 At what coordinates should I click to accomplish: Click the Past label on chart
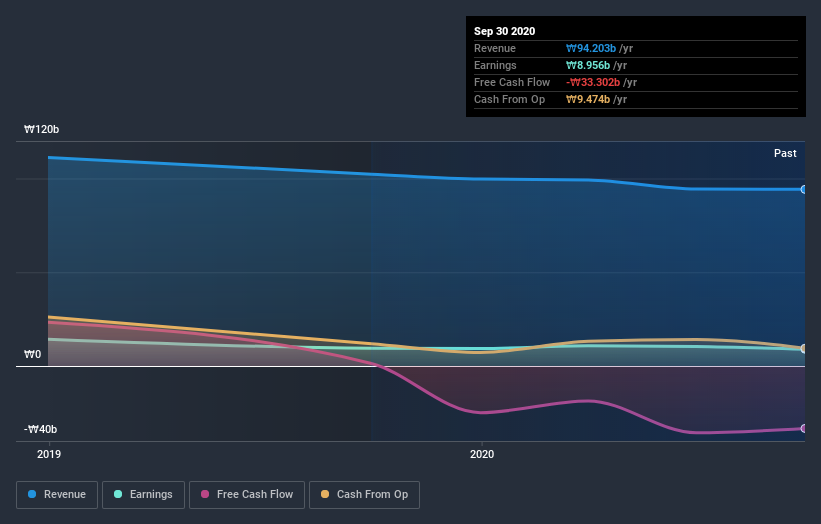click(x=785, y=153)
